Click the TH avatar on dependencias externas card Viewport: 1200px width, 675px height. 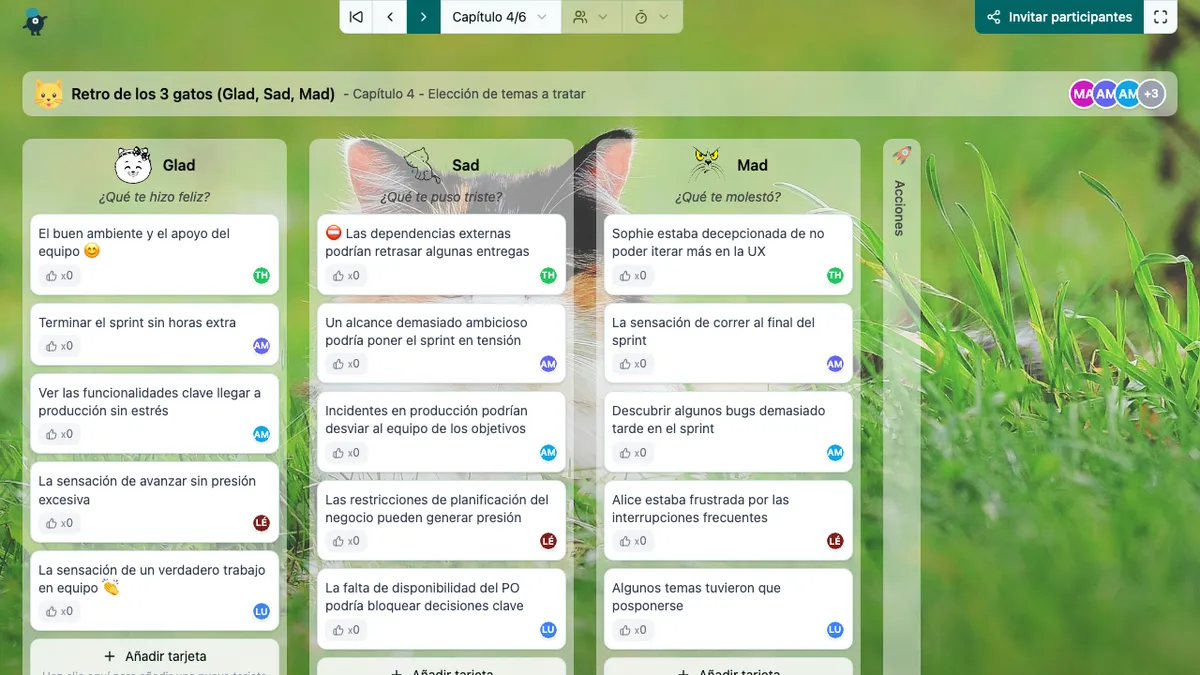click(x=548, y=276)
